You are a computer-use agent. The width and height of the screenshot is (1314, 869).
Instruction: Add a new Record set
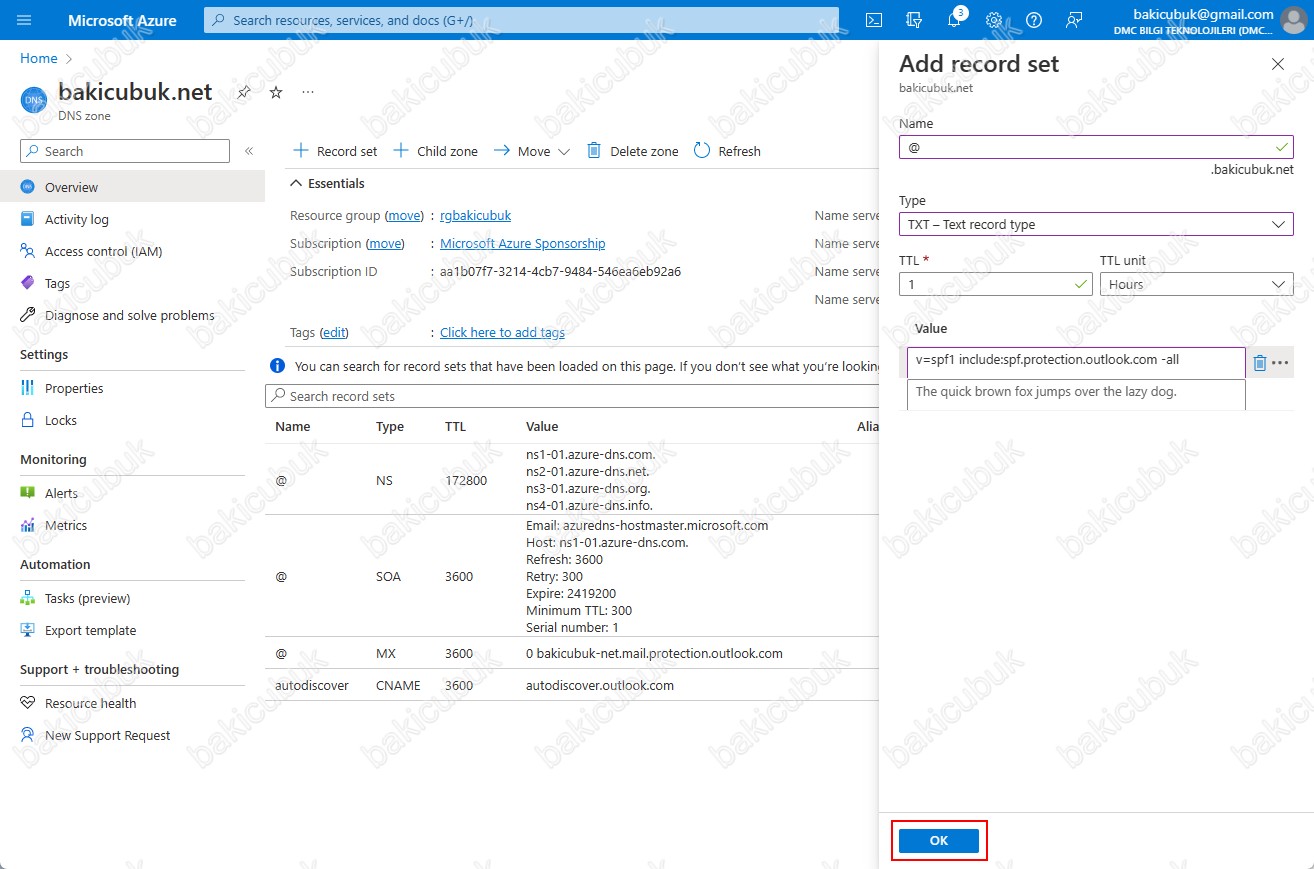click(335, 151)
